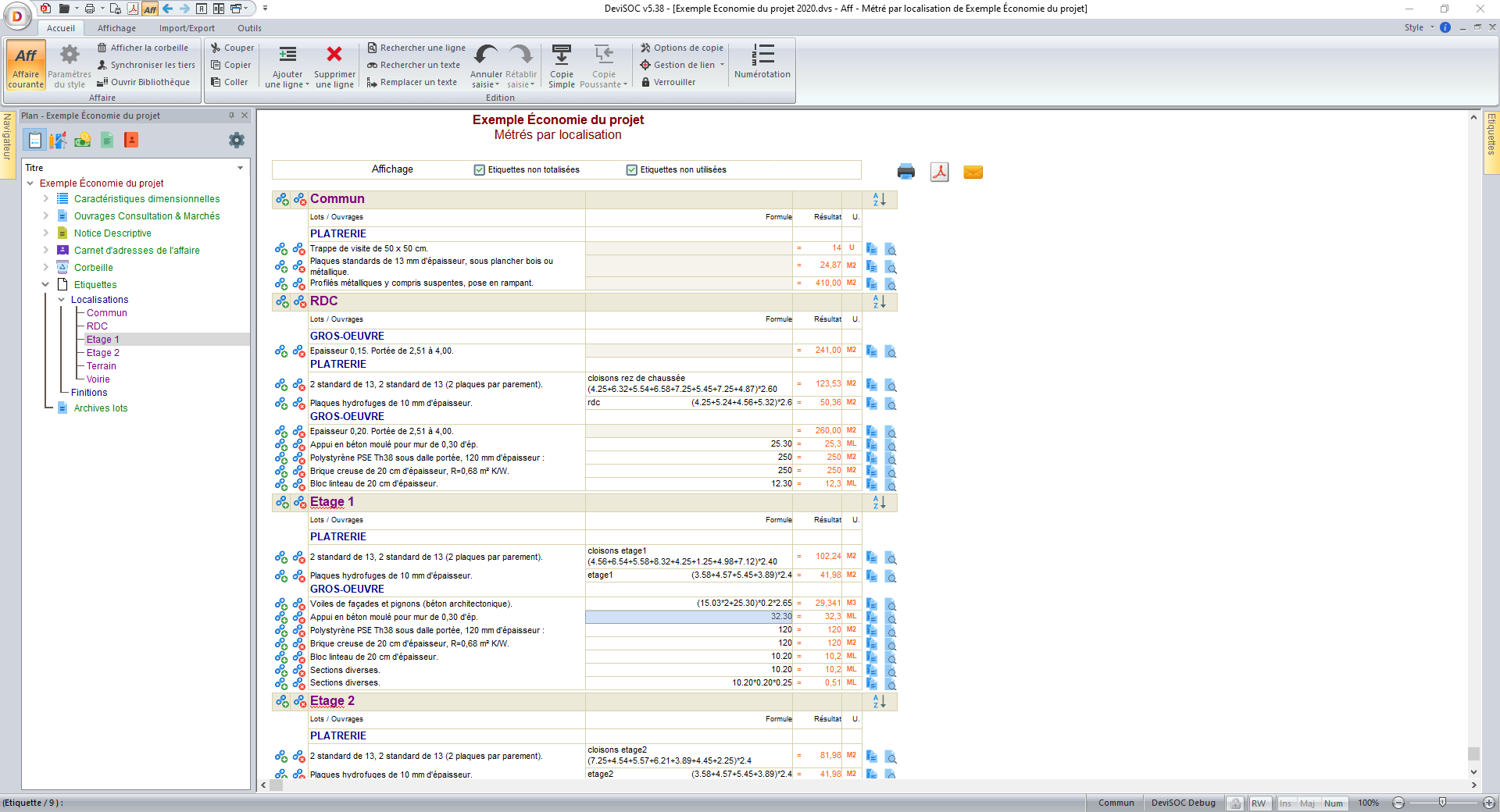Click the Affaire courante button
Image resolution: width=1500 pixels, height=812 pixels.
pos(26,66)
